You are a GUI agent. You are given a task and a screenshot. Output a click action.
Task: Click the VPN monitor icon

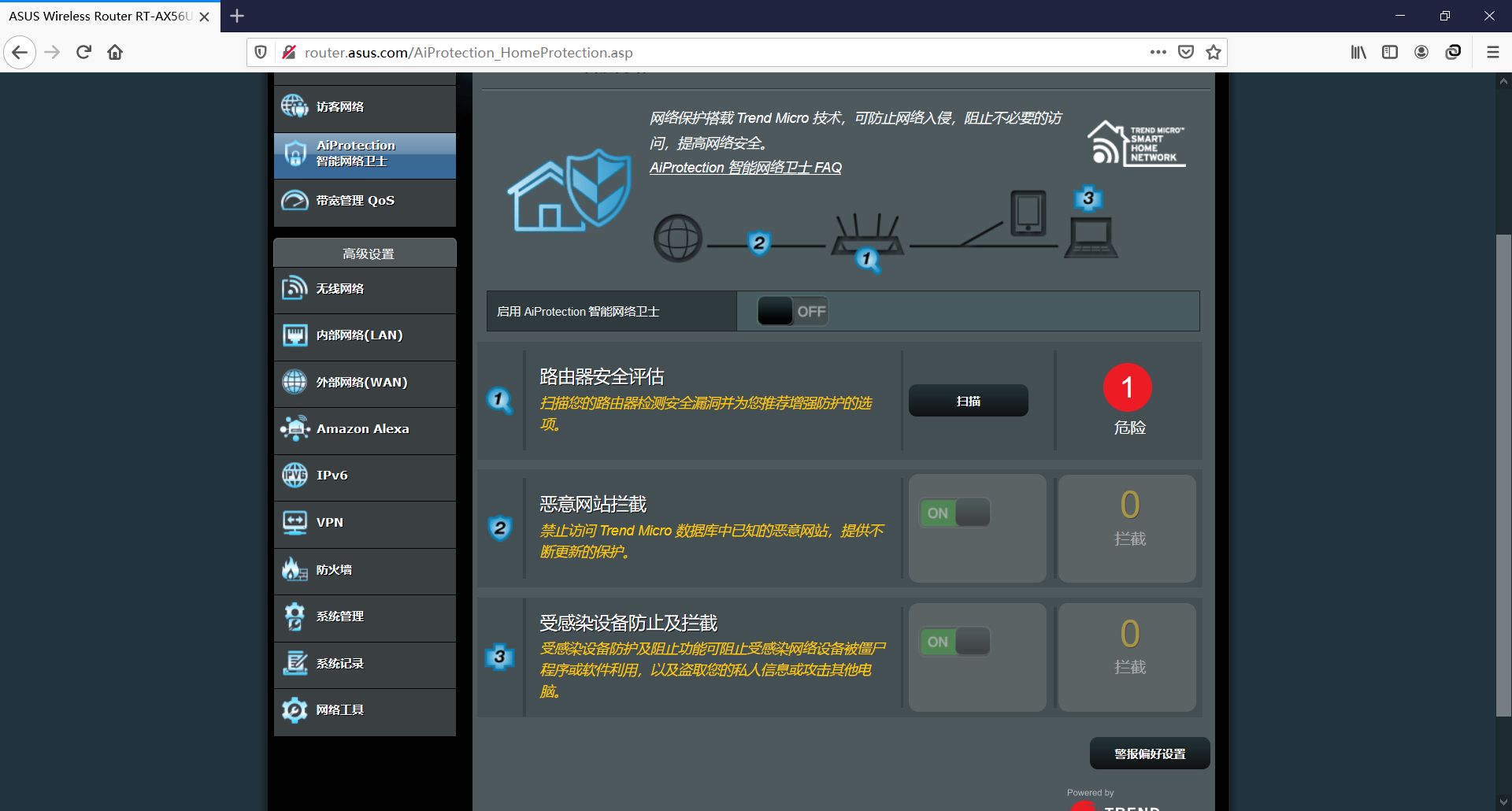[x=295, y=522]
